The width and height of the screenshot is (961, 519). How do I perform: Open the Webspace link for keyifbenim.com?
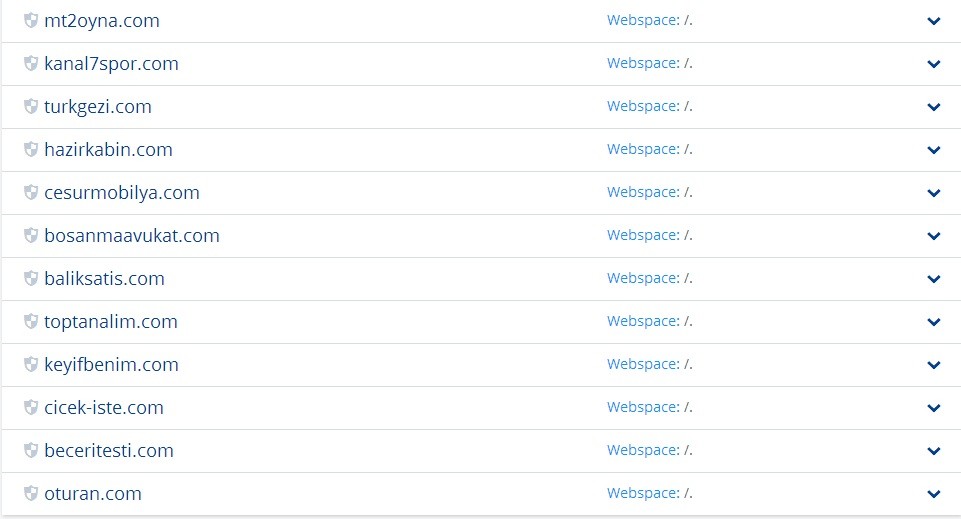point(650,364)
